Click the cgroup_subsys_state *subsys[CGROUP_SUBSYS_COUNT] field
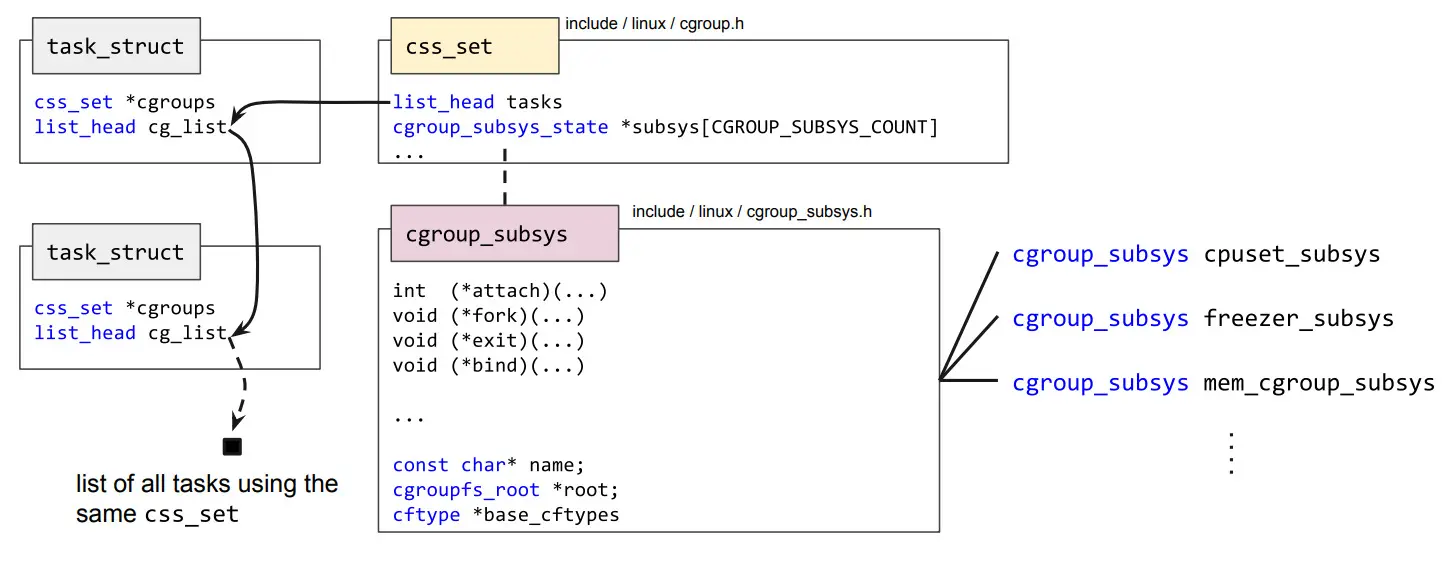This screenshot has height=561, width=1447. [x=665, y=127]
